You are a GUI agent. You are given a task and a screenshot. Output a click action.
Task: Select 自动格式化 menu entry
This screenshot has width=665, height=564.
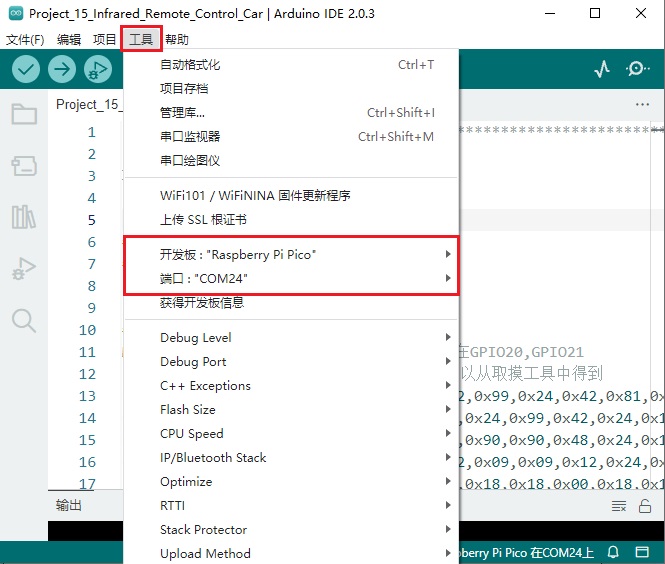point(291,65)
